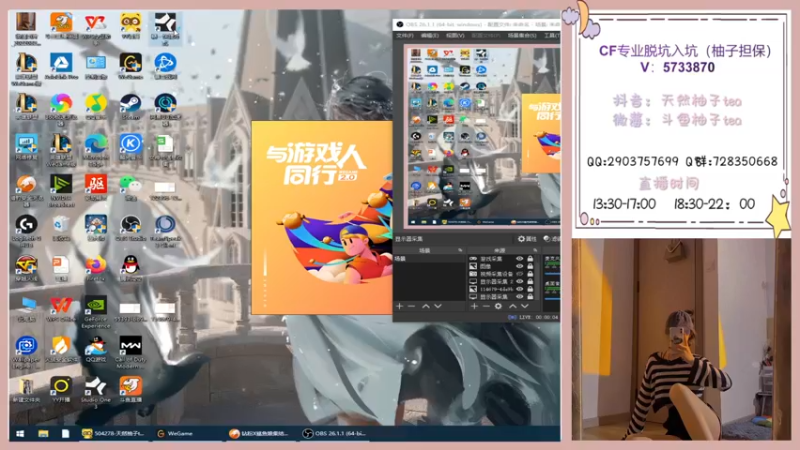Launch Firefox from the desktop
This screenshot has height=450, width=800.
pos(96,268)
